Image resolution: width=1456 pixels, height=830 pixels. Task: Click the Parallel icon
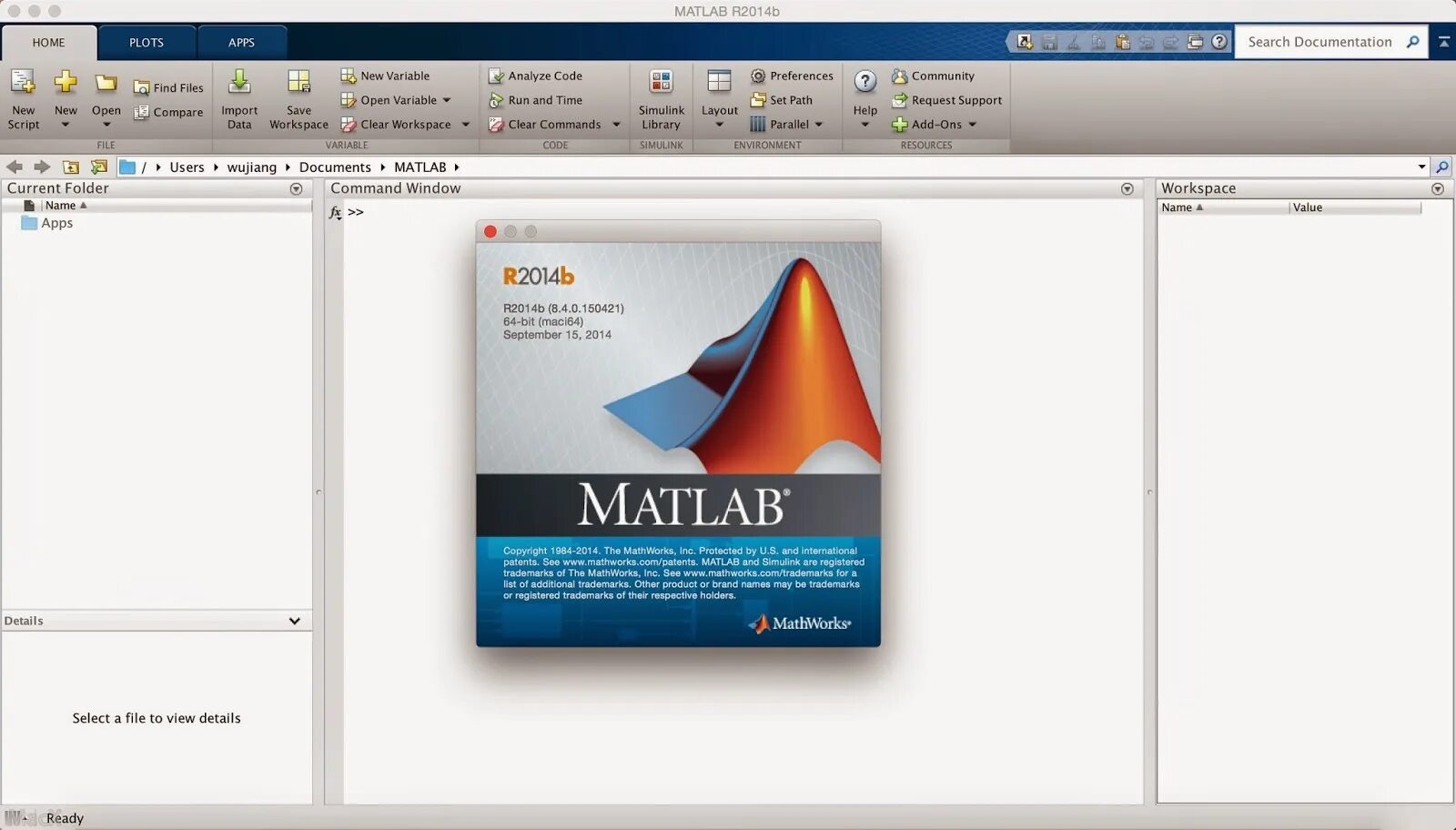[x=757, y=124]
